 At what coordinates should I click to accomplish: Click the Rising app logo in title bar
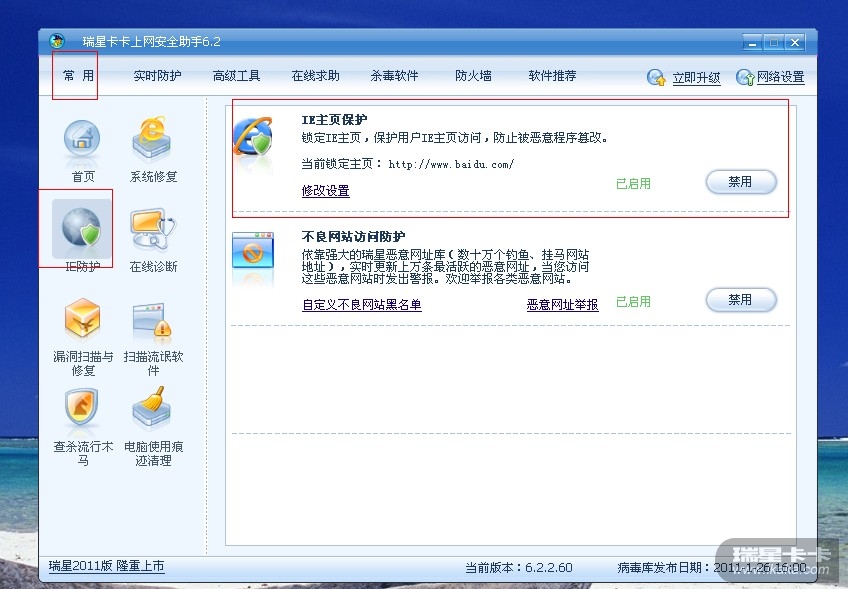(x=57, y=41)
